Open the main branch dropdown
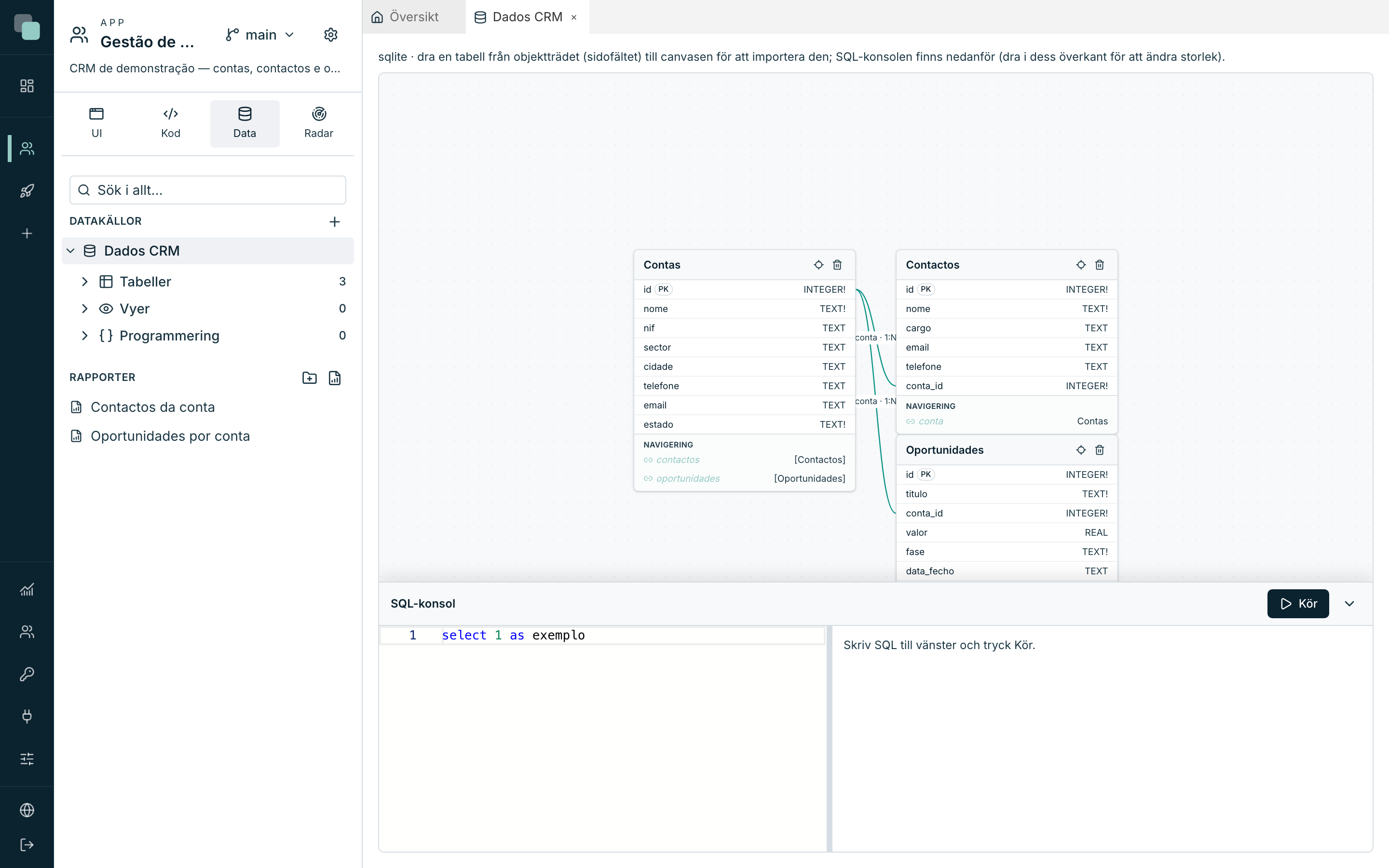The height and width of the screenshot is (868, 1389). click(260, 35)
